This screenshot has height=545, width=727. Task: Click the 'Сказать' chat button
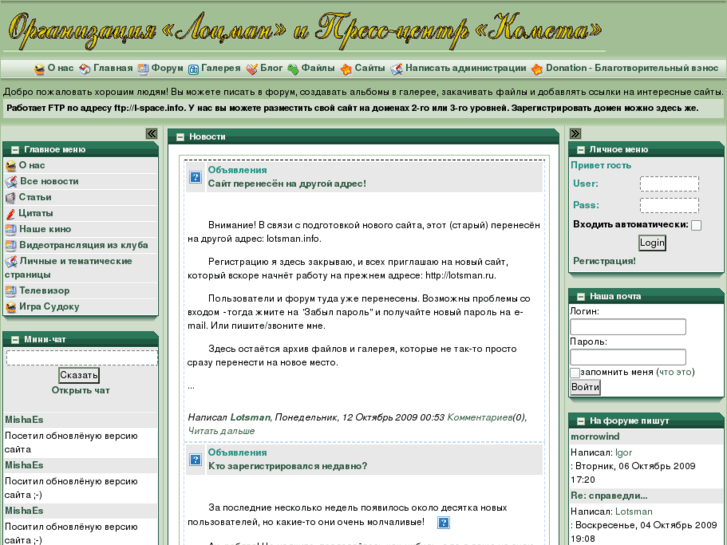pos(79,375)
